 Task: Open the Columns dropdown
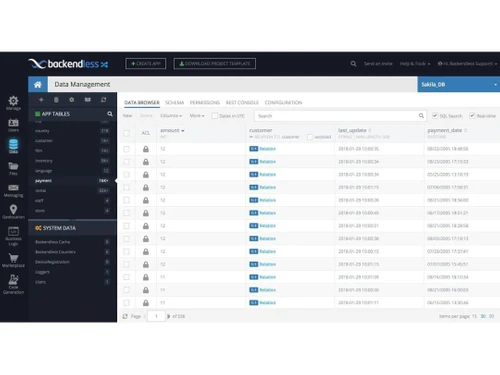pyautogui.click(x=171, y=116)
